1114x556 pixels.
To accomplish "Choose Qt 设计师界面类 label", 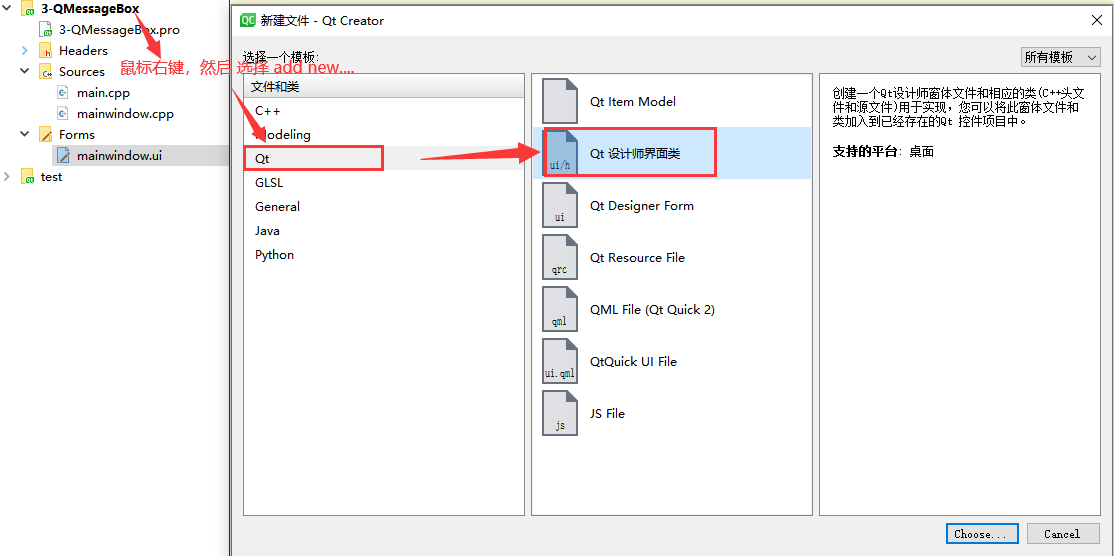I will click(635, 153).
